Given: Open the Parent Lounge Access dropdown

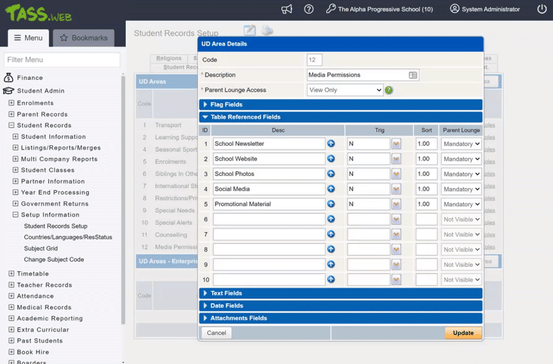Looking at the screenshot, I should click(345, 90).
